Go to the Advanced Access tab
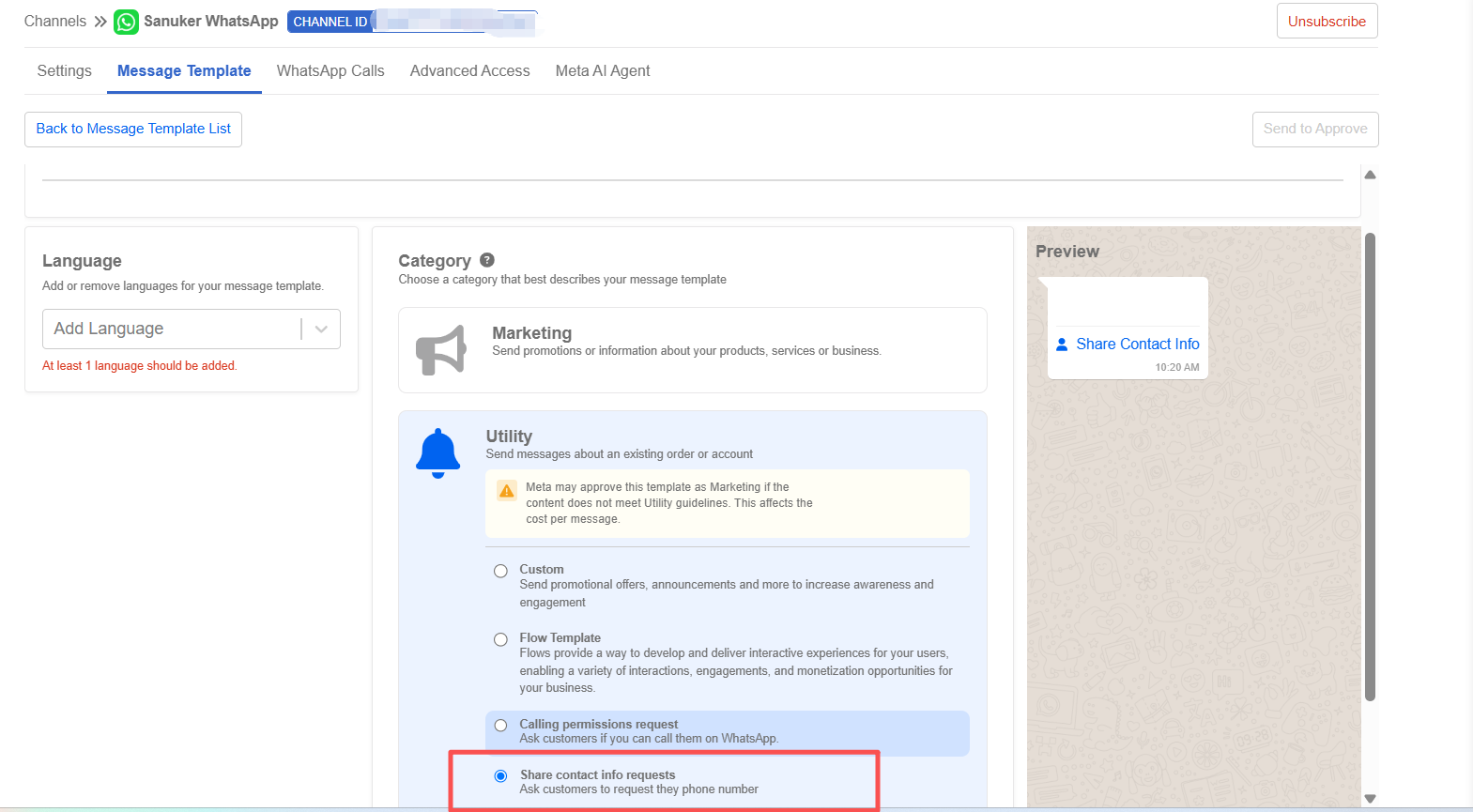This screenshot has height=812, width=1473. 469,71
